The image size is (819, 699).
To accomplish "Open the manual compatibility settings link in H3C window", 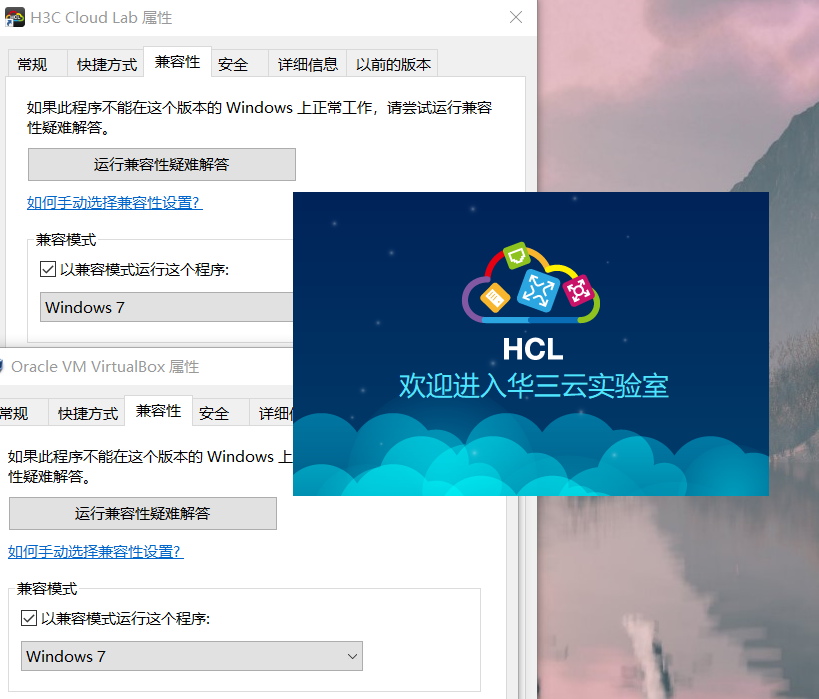I will click(114, 203).
